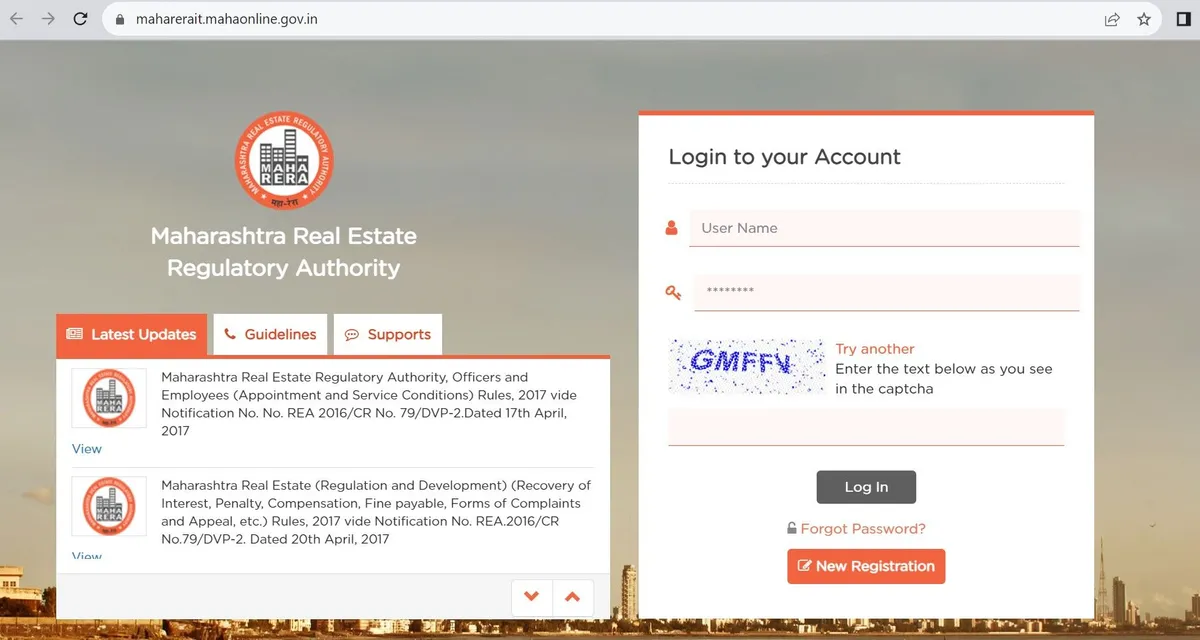This screenshot has width=1200, height=640.
Task: Click the captcha text entry field
Action: point(866,427)
